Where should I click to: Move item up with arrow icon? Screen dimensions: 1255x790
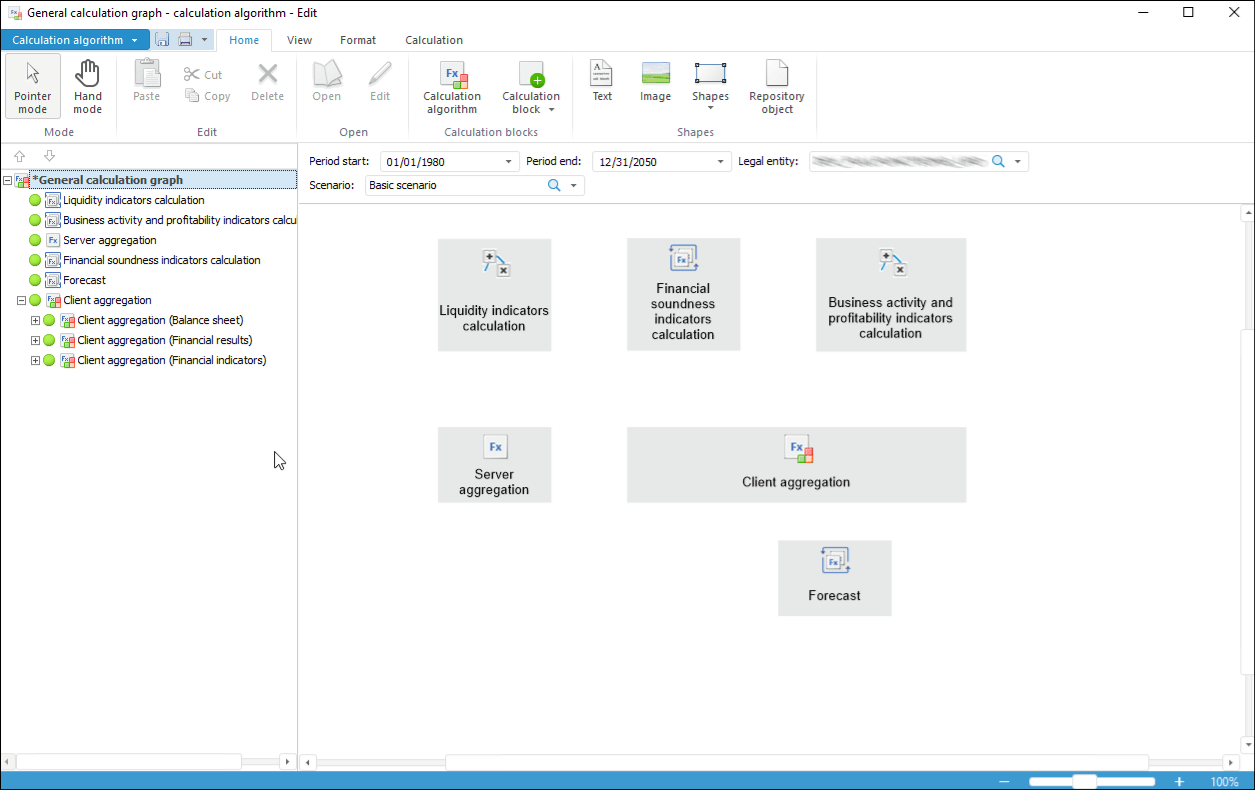pos(20,156)
